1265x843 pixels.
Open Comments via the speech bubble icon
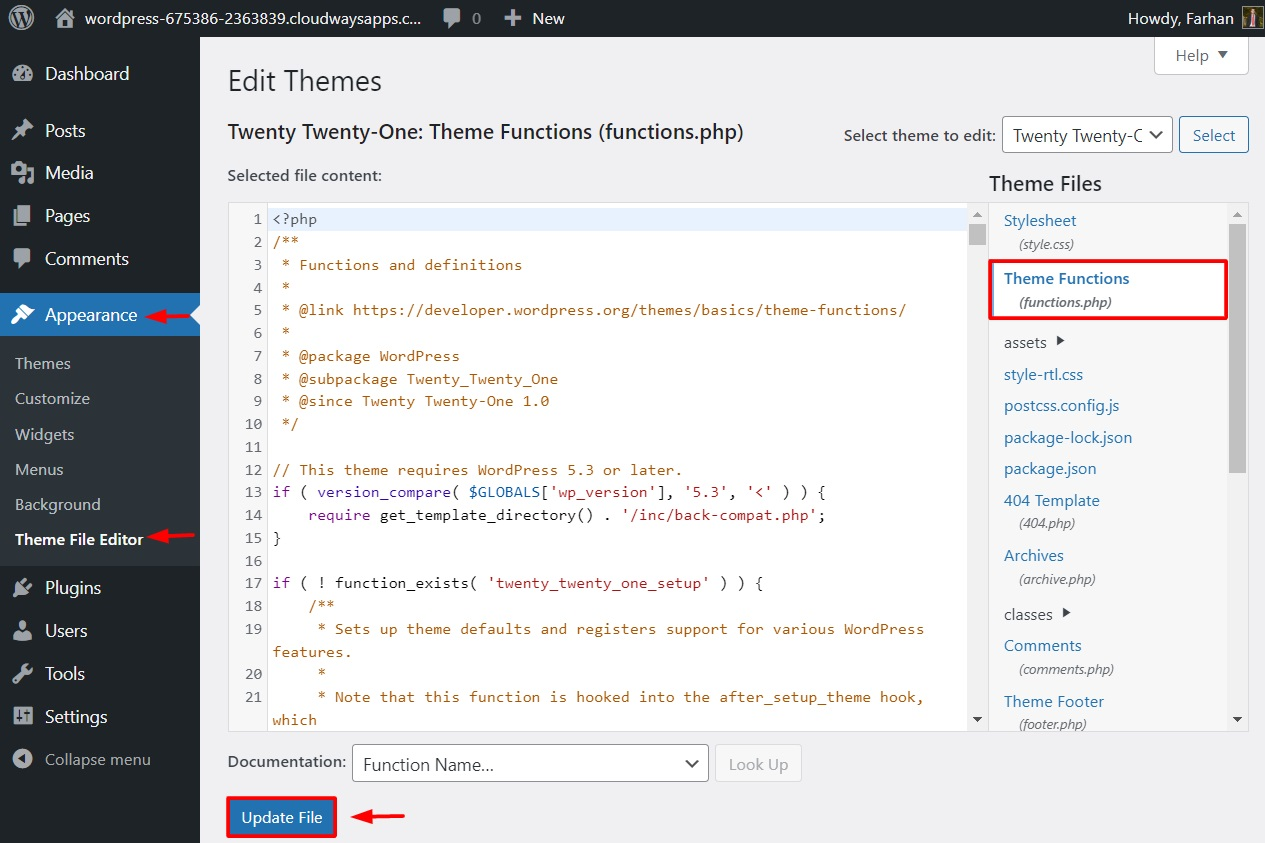coord(22,258)
